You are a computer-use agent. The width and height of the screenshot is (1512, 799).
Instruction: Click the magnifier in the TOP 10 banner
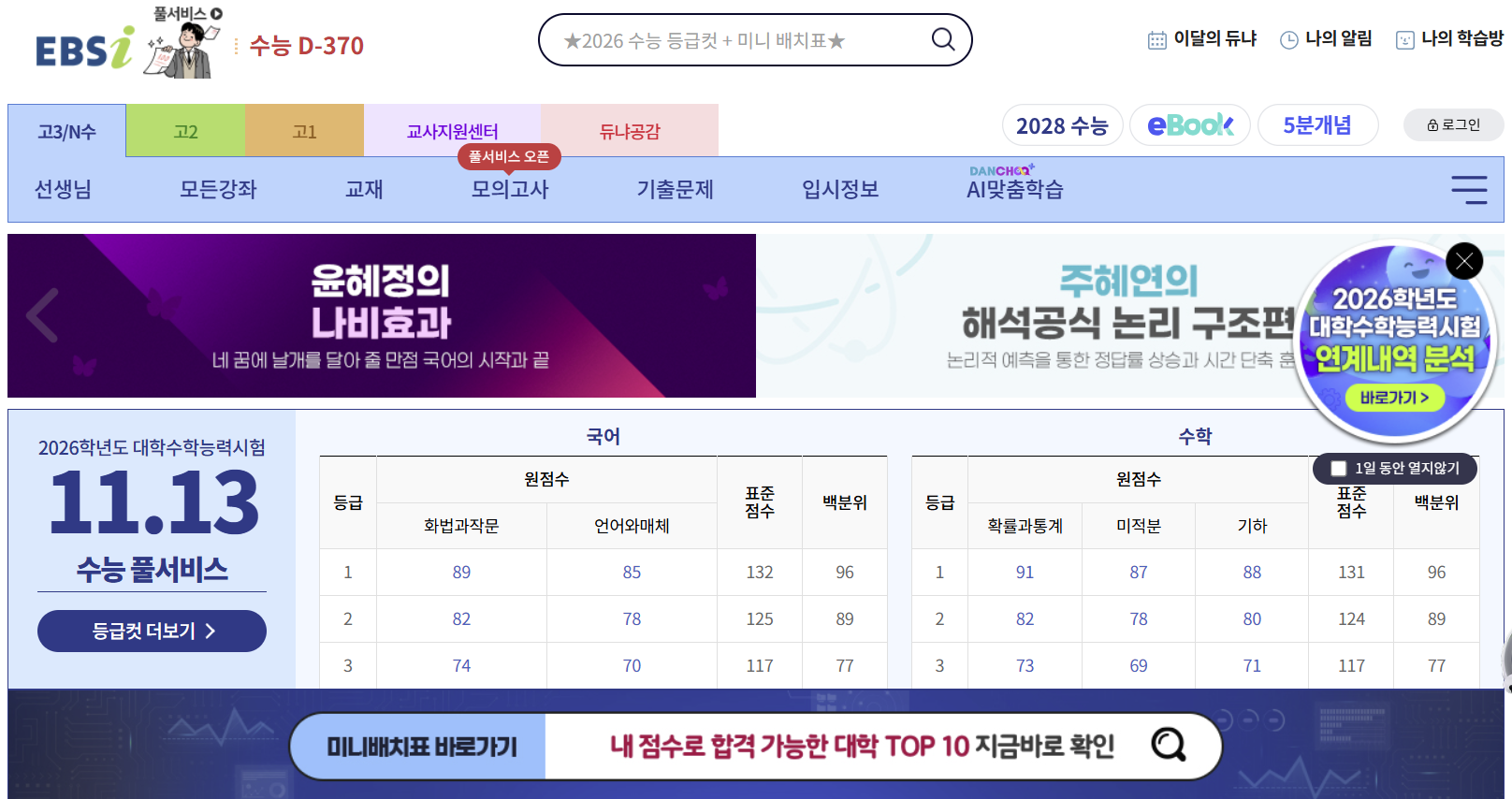tap(1169, 746)
